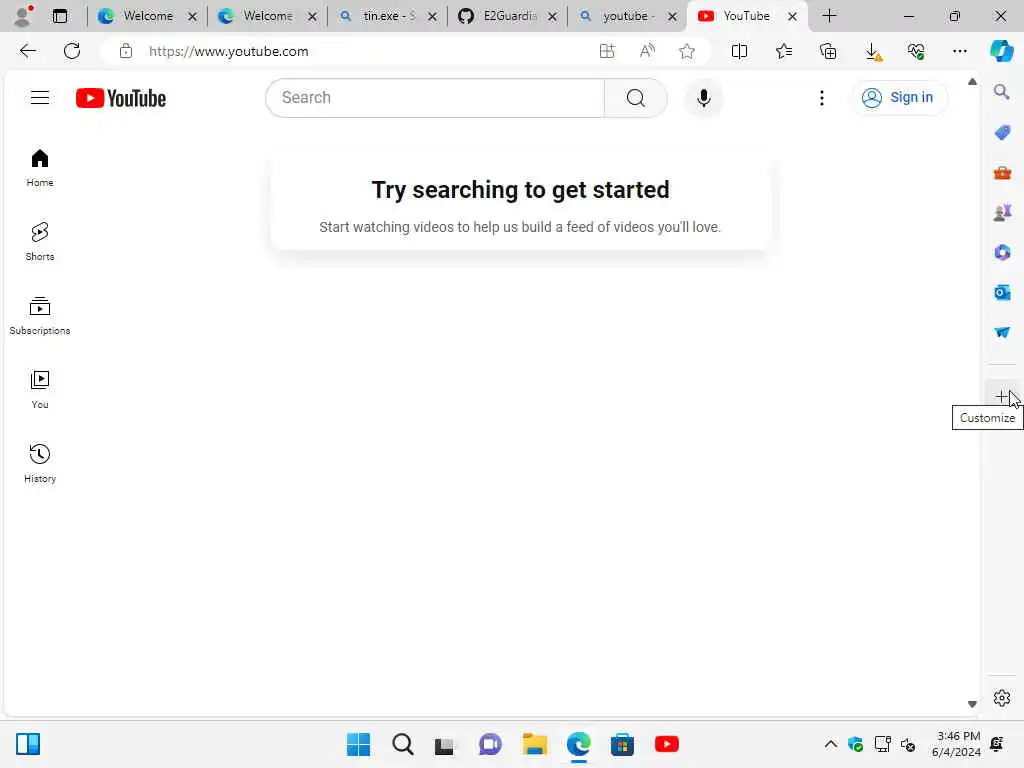Click the YouTube logo
Screen dimensions: 1024x768
(x=121, y=98)
